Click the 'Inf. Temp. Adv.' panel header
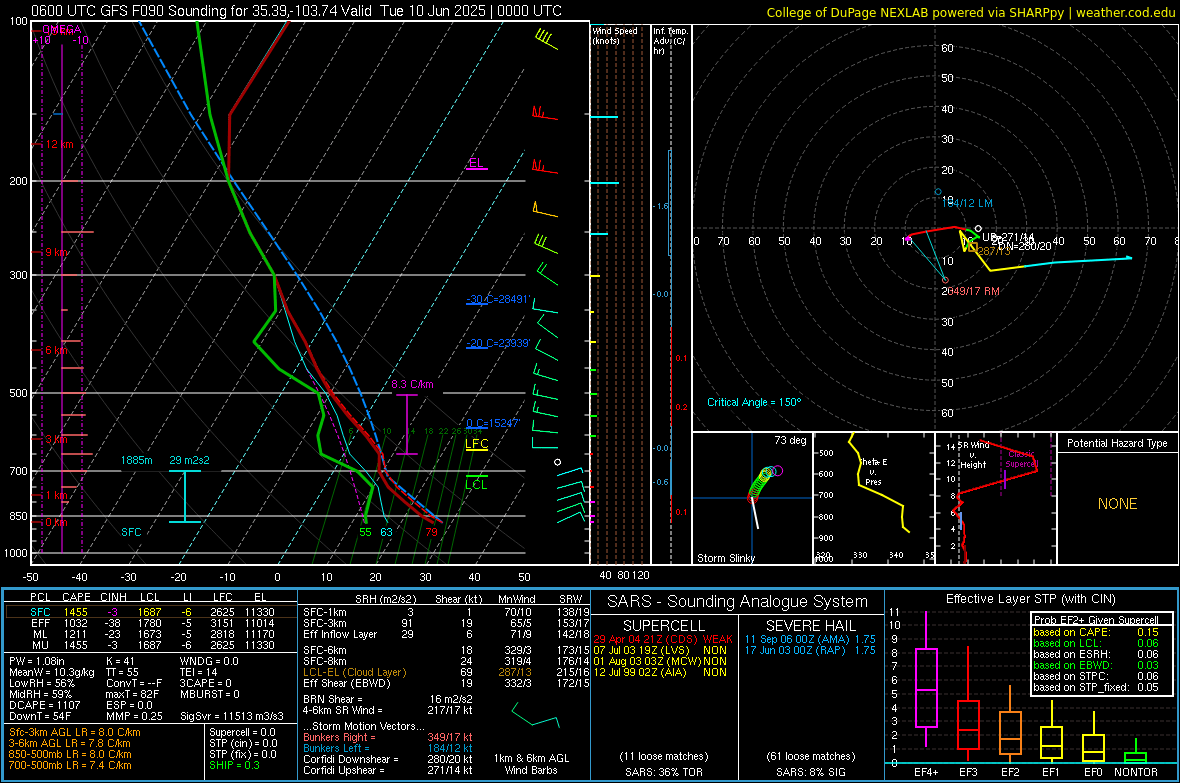Image resolution: width=1180 pixels, height=783 pixels. tap(670, 41)
